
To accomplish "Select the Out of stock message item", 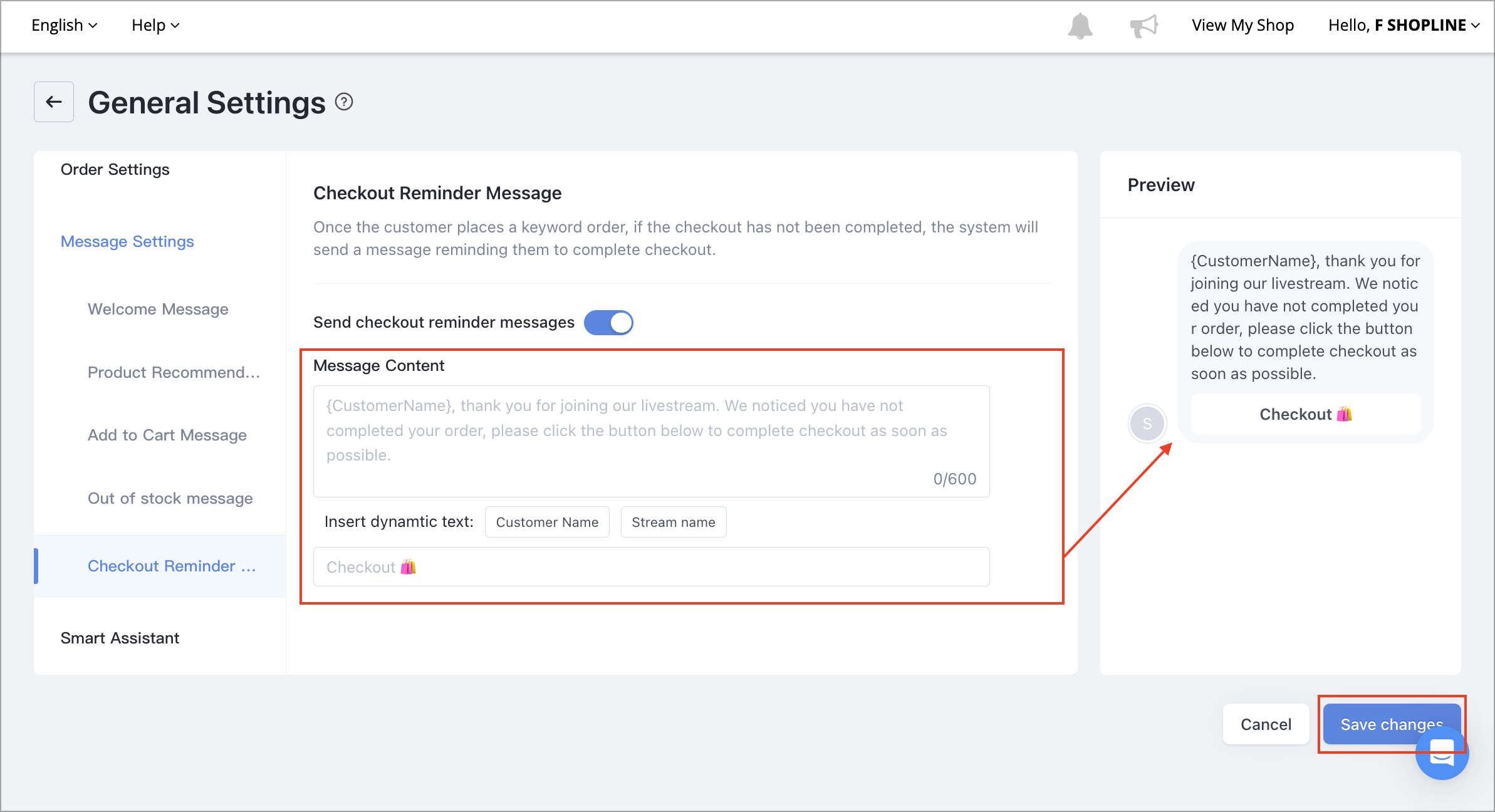I will coord(170,498).
